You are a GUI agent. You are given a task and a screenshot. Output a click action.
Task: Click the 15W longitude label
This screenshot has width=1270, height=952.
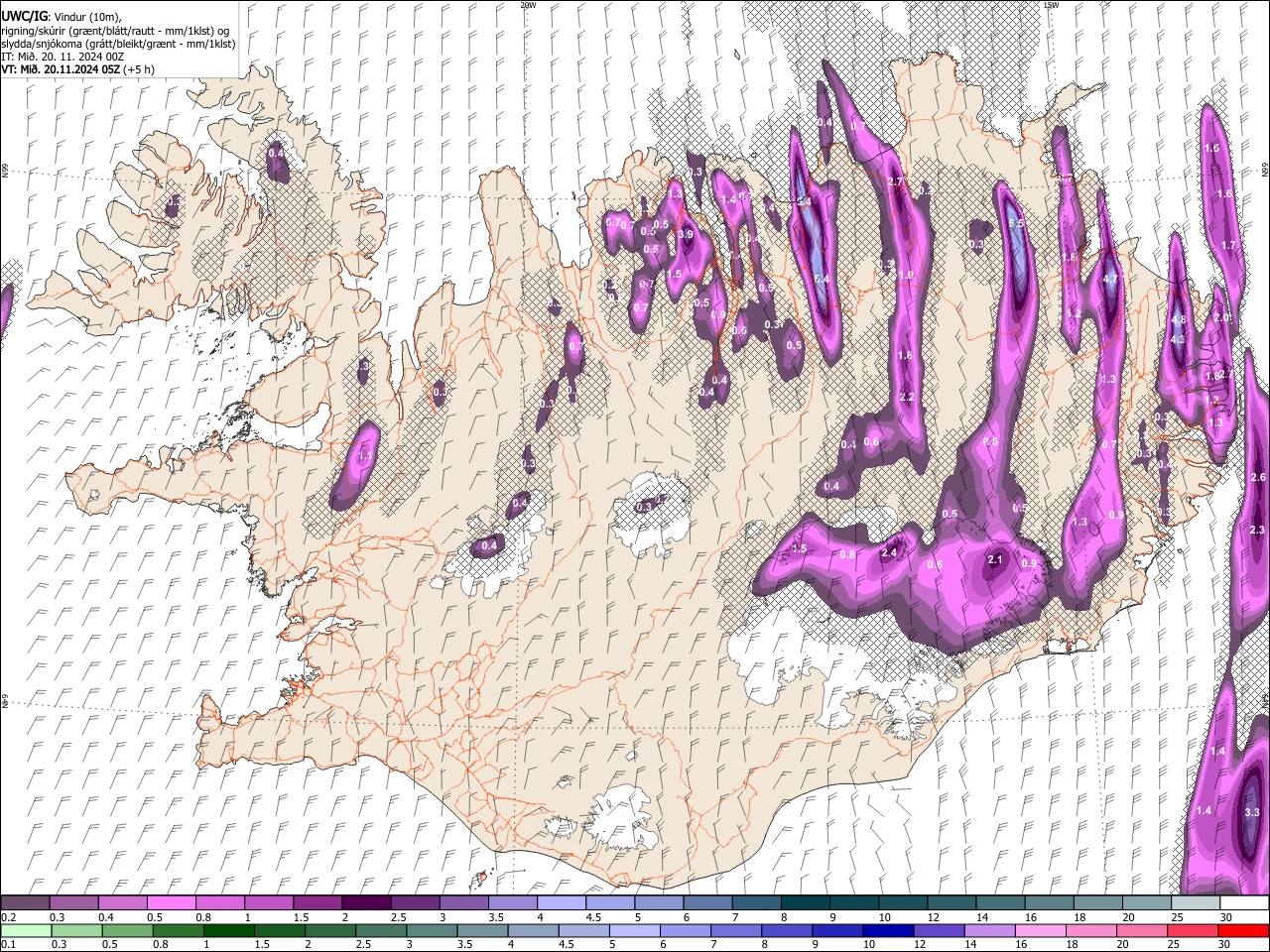(x=1051, y=5)
